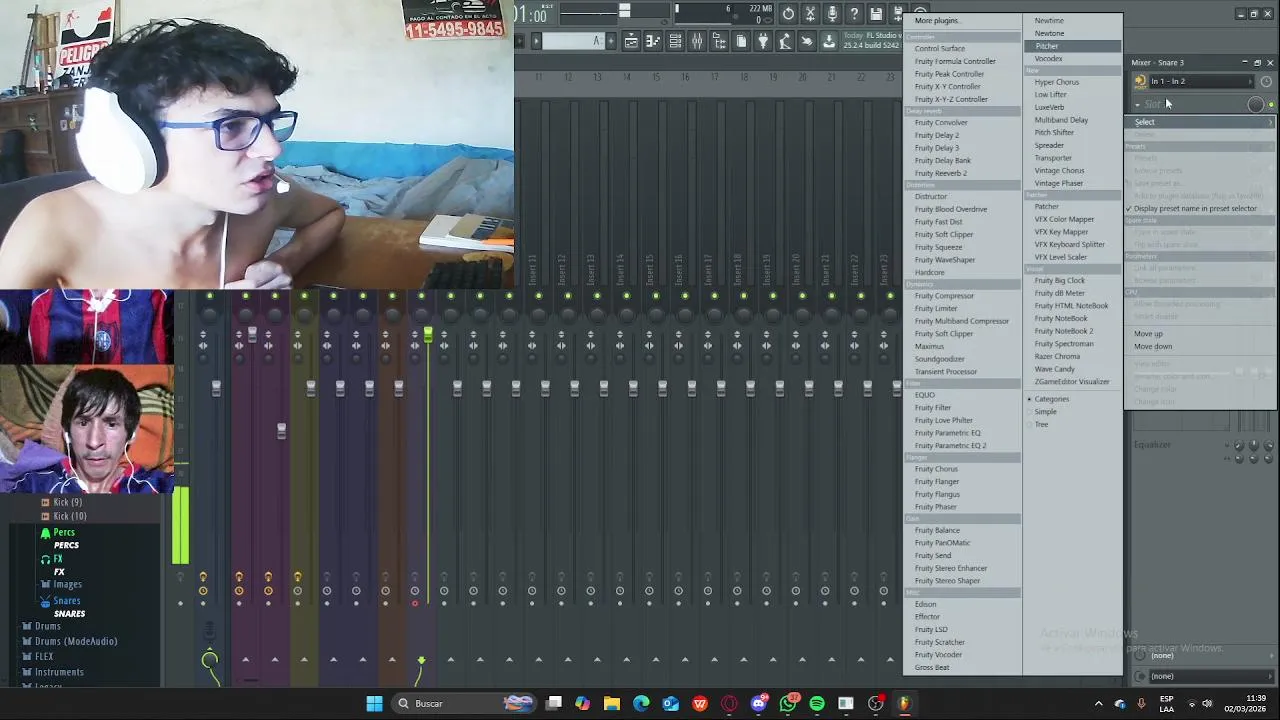Select Wave Candy visualizer plugin
The image size is (1280, 720).
[1054, 369]
